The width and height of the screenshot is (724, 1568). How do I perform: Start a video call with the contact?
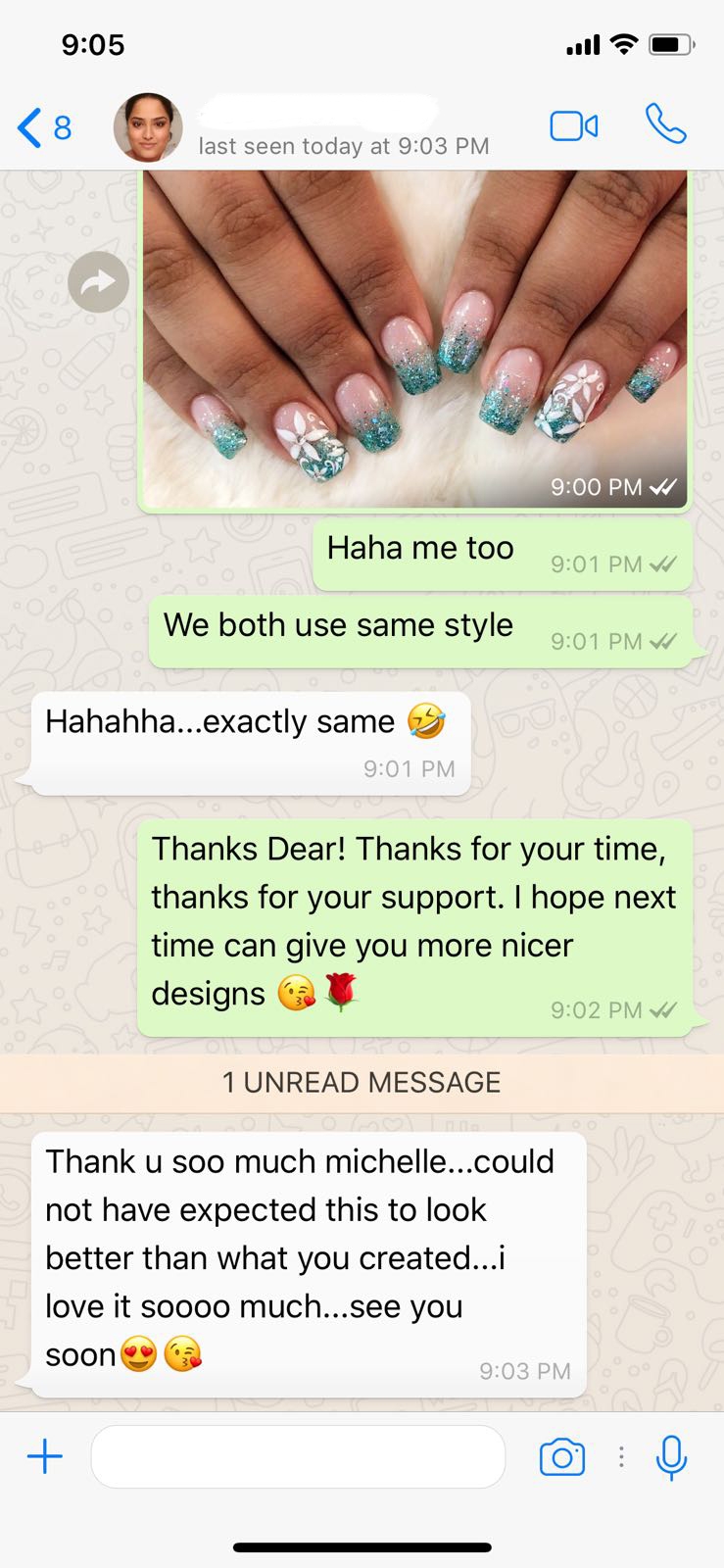pos(574,126)
